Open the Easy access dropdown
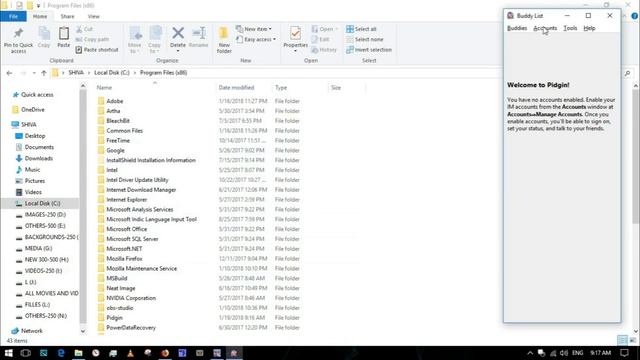Image resolution: width=640 pixels, height=360 pixels. [x=256, y=39]
